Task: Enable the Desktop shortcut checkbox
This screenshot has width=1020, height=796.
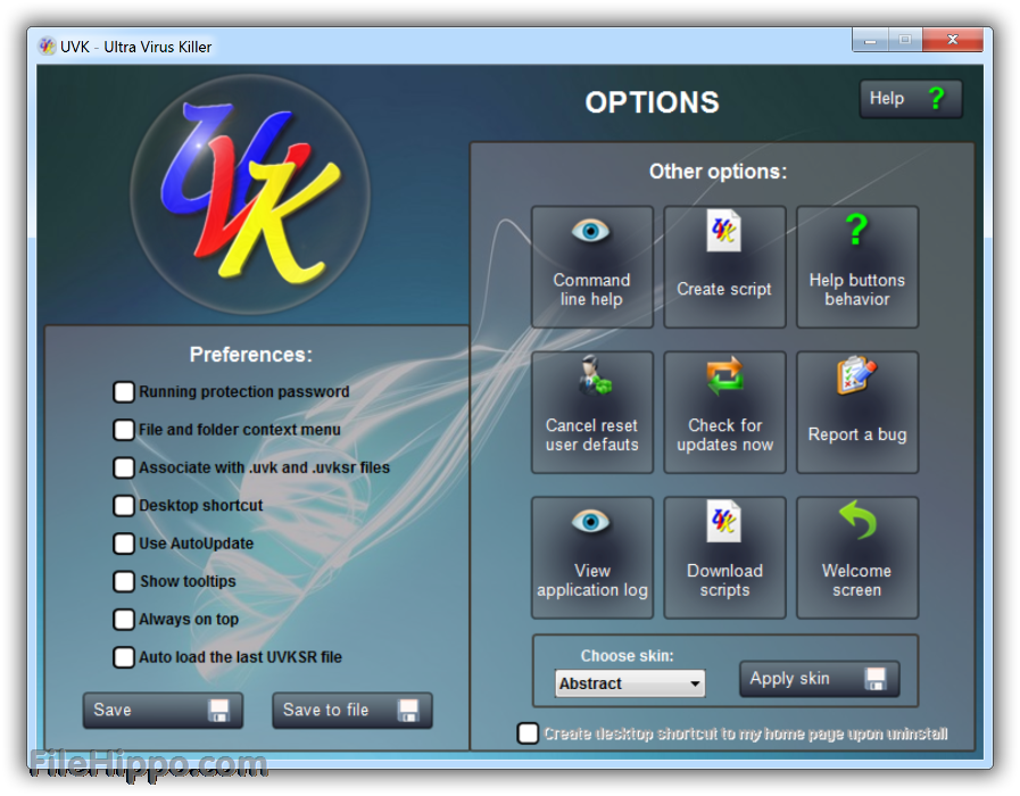Action: pyautogui.click(x=124, y=505)
